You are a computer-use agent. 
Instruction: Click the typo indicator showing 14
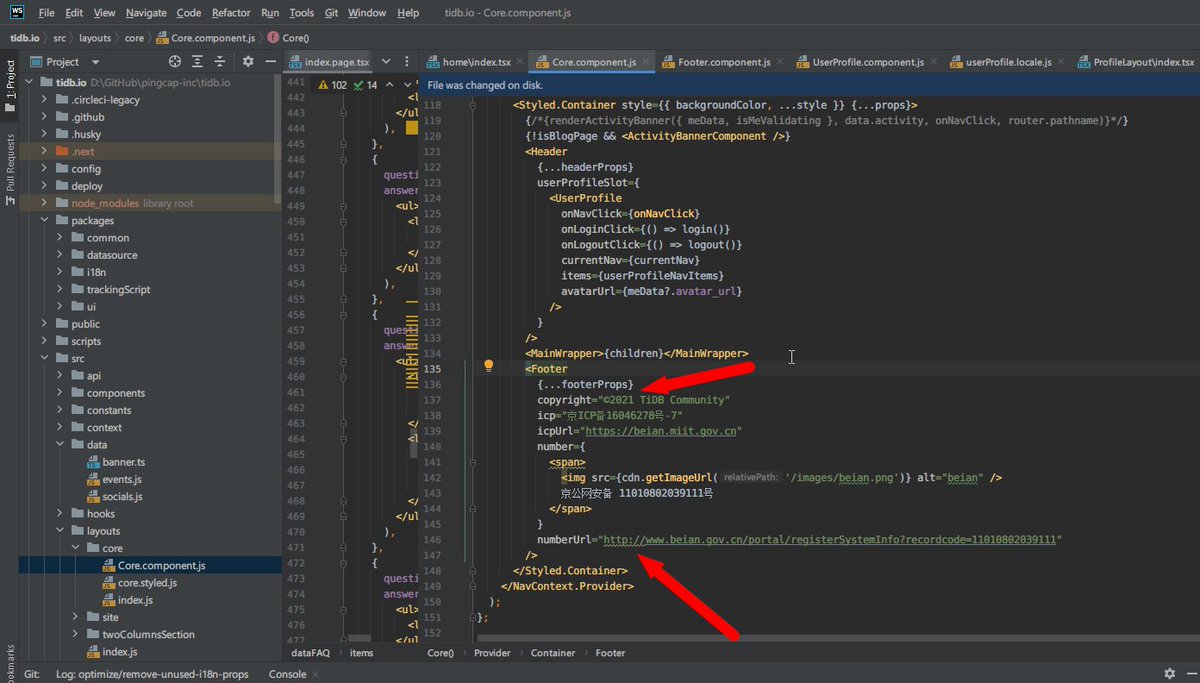click(365, 85)
